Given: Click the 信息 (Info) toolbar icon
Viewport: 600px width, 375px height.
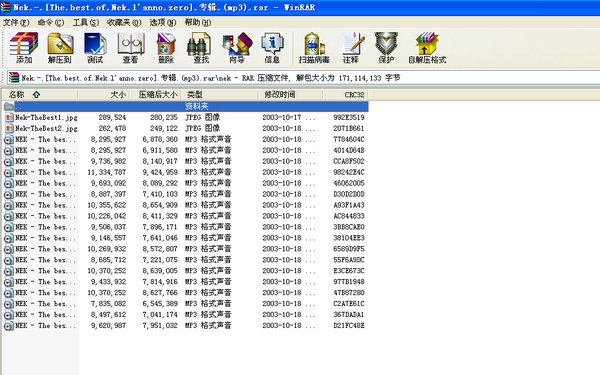Looking at the screenshot, I should point(272,47).
